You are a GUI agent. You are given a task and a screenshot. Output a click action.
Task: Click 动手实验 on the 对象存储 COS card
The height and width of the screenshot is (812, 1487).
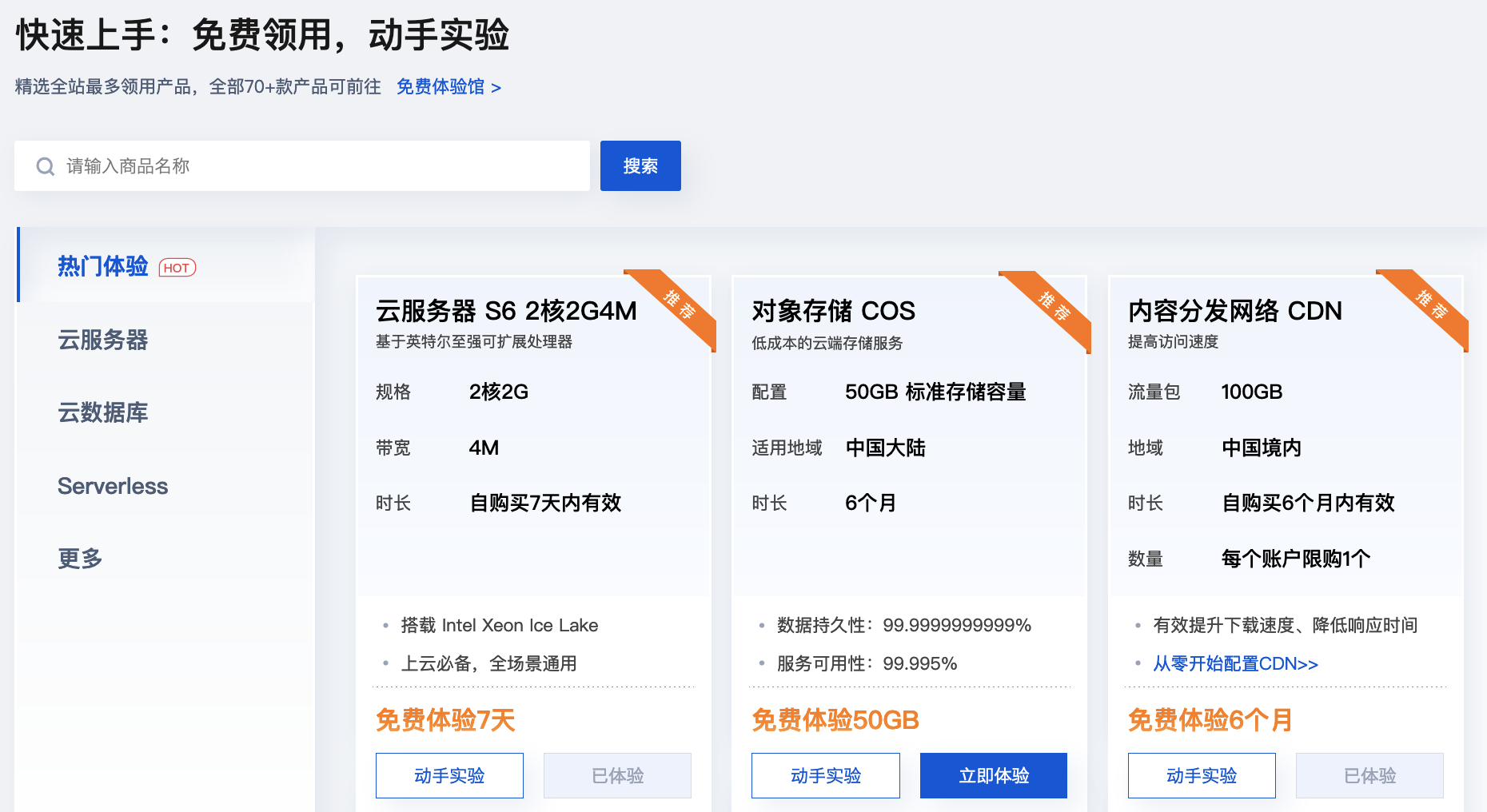pyautogui.click(x=825, y=774)
